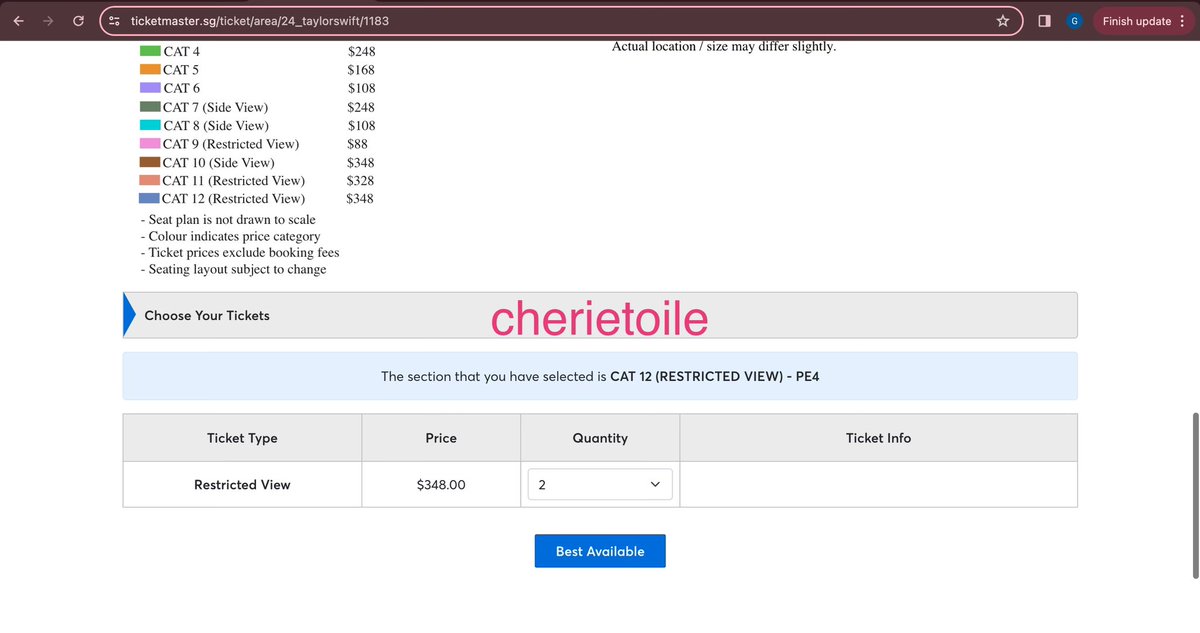Click the CAT 5 orange swatch

pos(150,70)
